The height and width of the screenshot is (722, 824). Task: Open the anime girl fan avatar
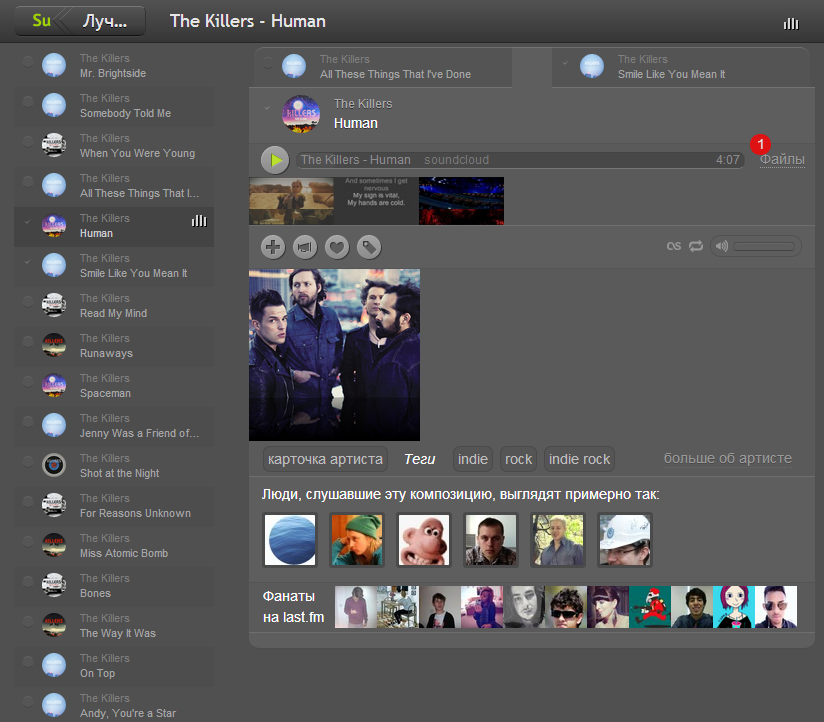[734, 607]
